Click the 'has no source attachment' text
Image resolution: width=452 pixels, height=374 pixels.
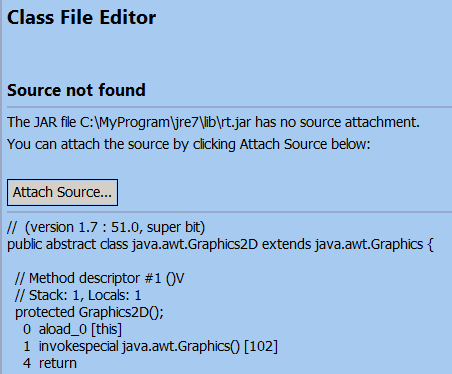tap(337, 122)
